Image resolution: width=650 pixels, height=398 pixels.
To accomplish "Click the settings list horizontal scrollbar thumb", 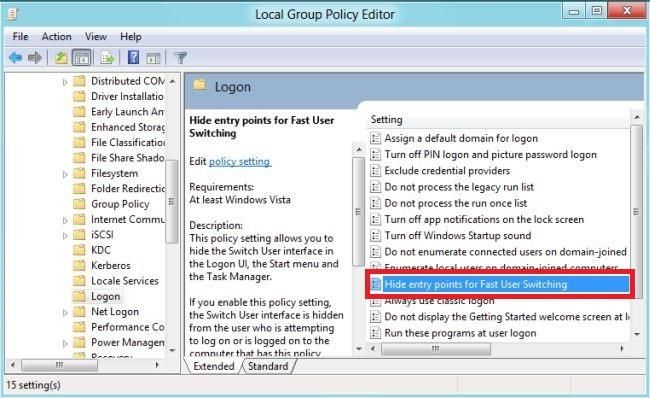I will point(436,349).
